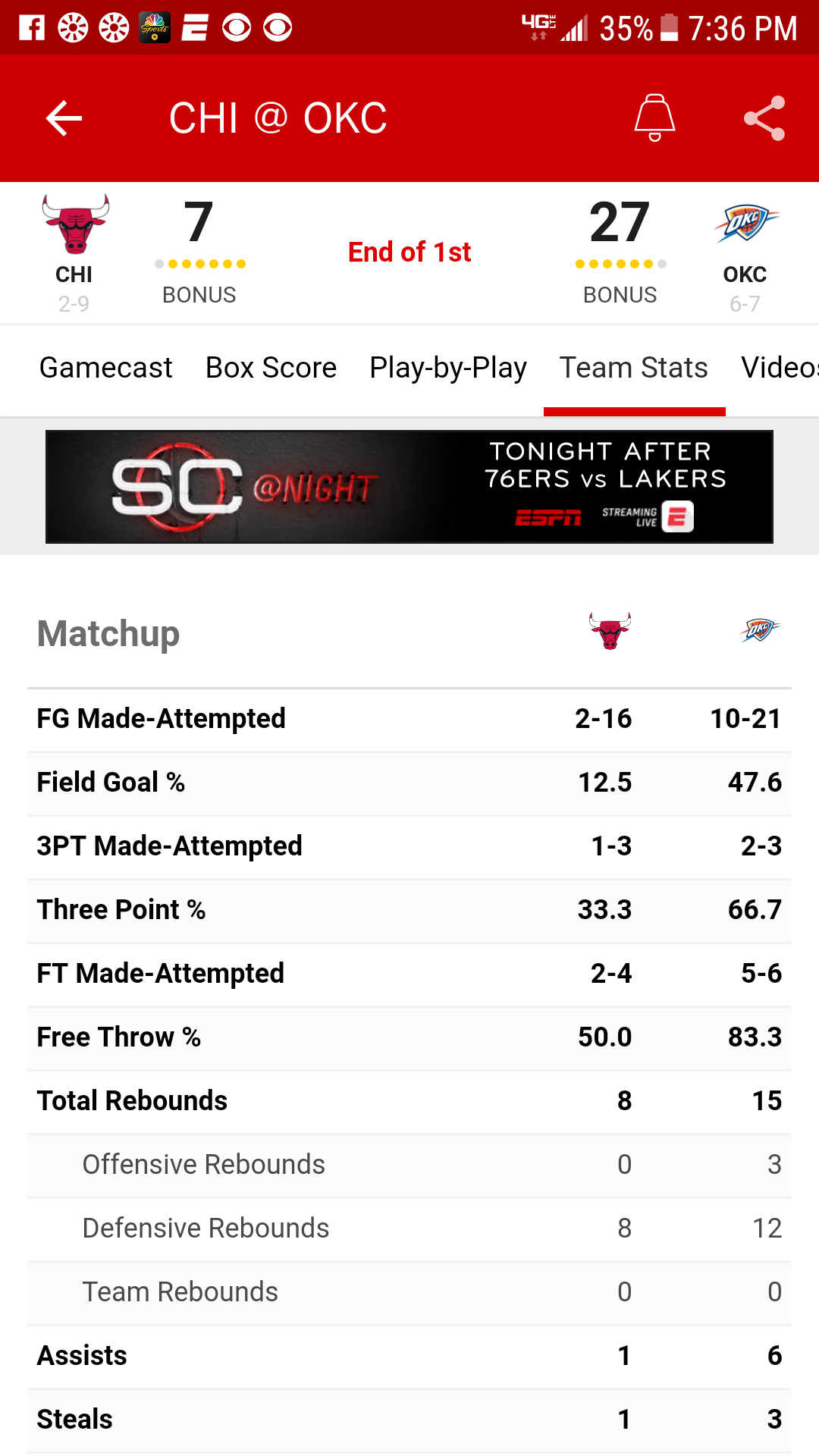Select Bulls logo in Matchup header
The height and width of the screenshot is (1456, 819).
pyautogui.click(x=610, y=631)
